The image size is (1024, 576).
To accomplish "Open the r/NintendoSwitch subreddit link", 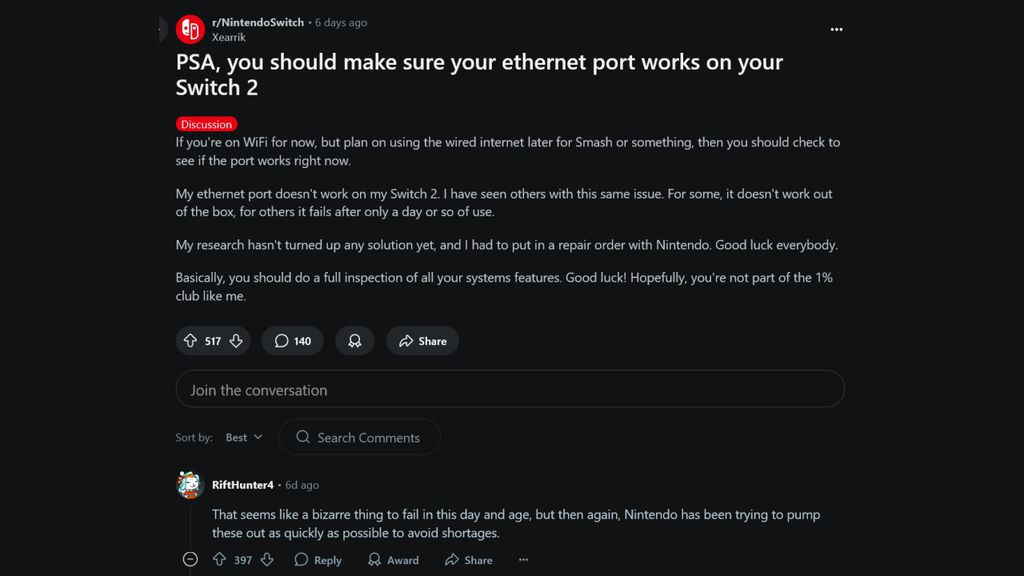I will pyautogui.click(x=258, y=22).
